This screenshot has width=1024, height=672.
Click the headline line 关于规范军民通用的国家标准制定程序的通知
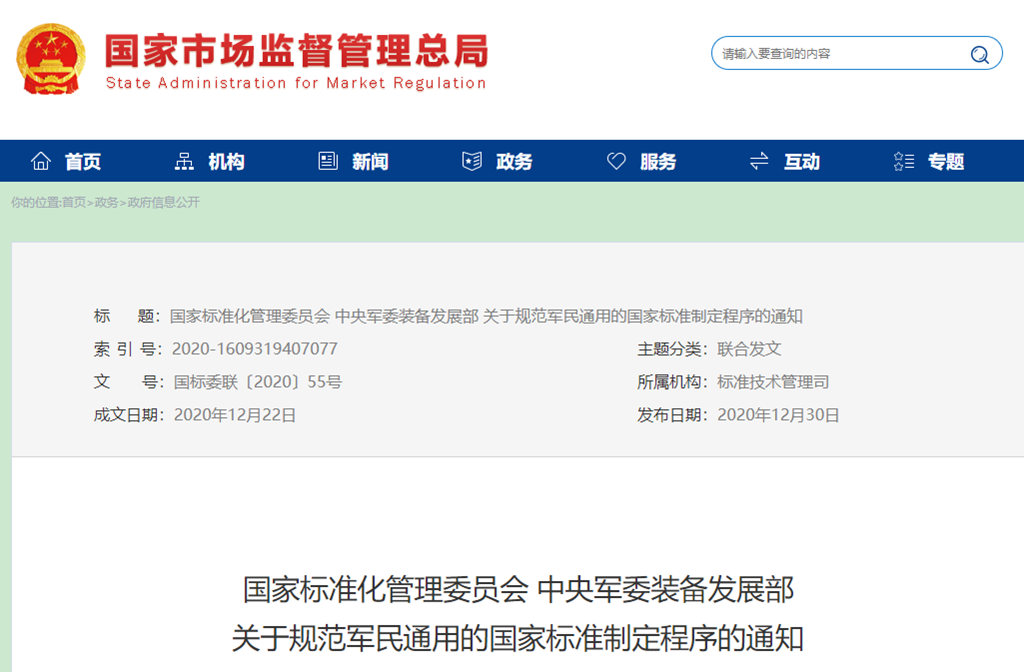[x=517, y=638]
